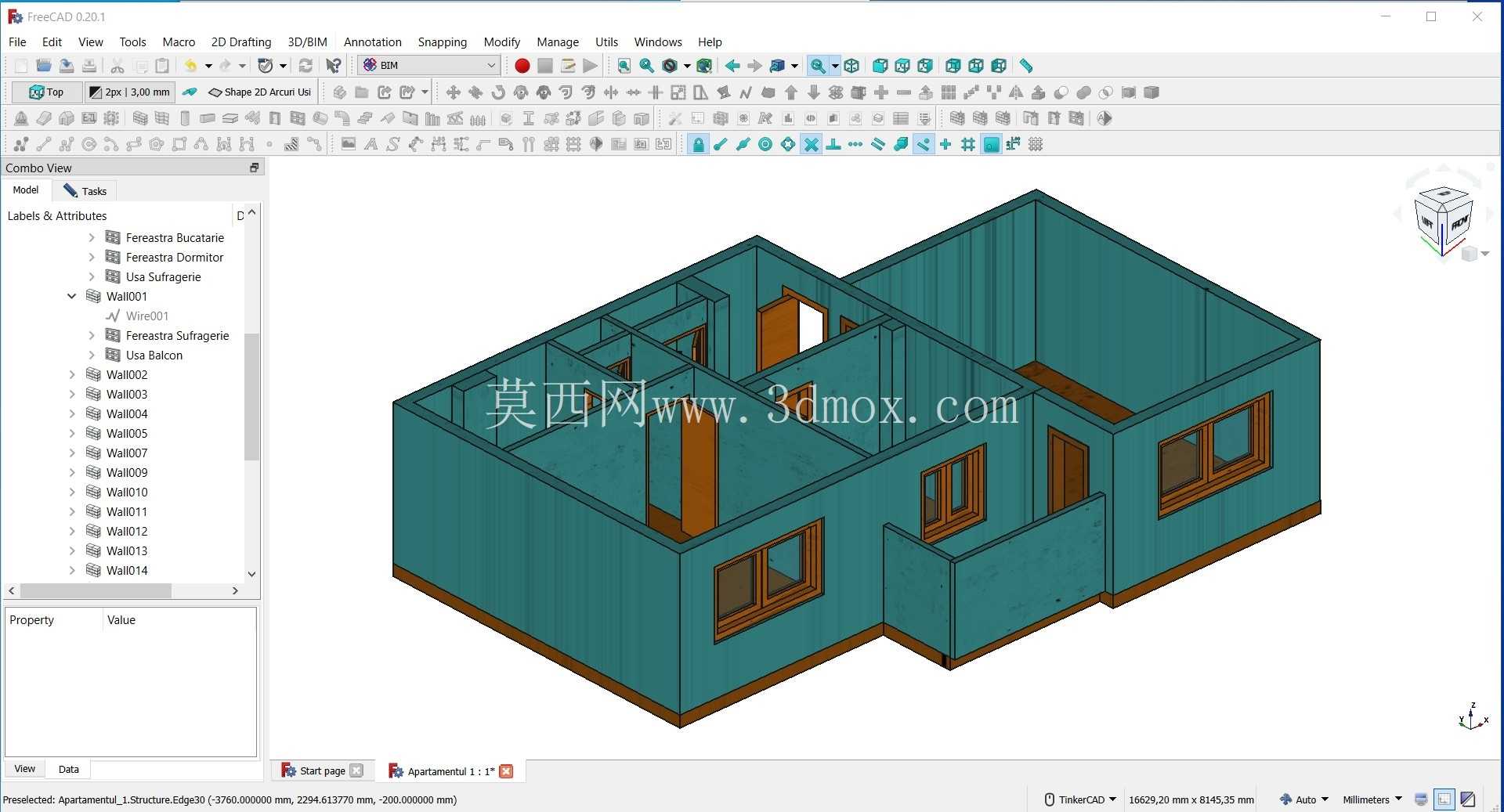1504x812 pixels.
Task: Open the draw style dropdown arrow
Action: click(687, 66)
